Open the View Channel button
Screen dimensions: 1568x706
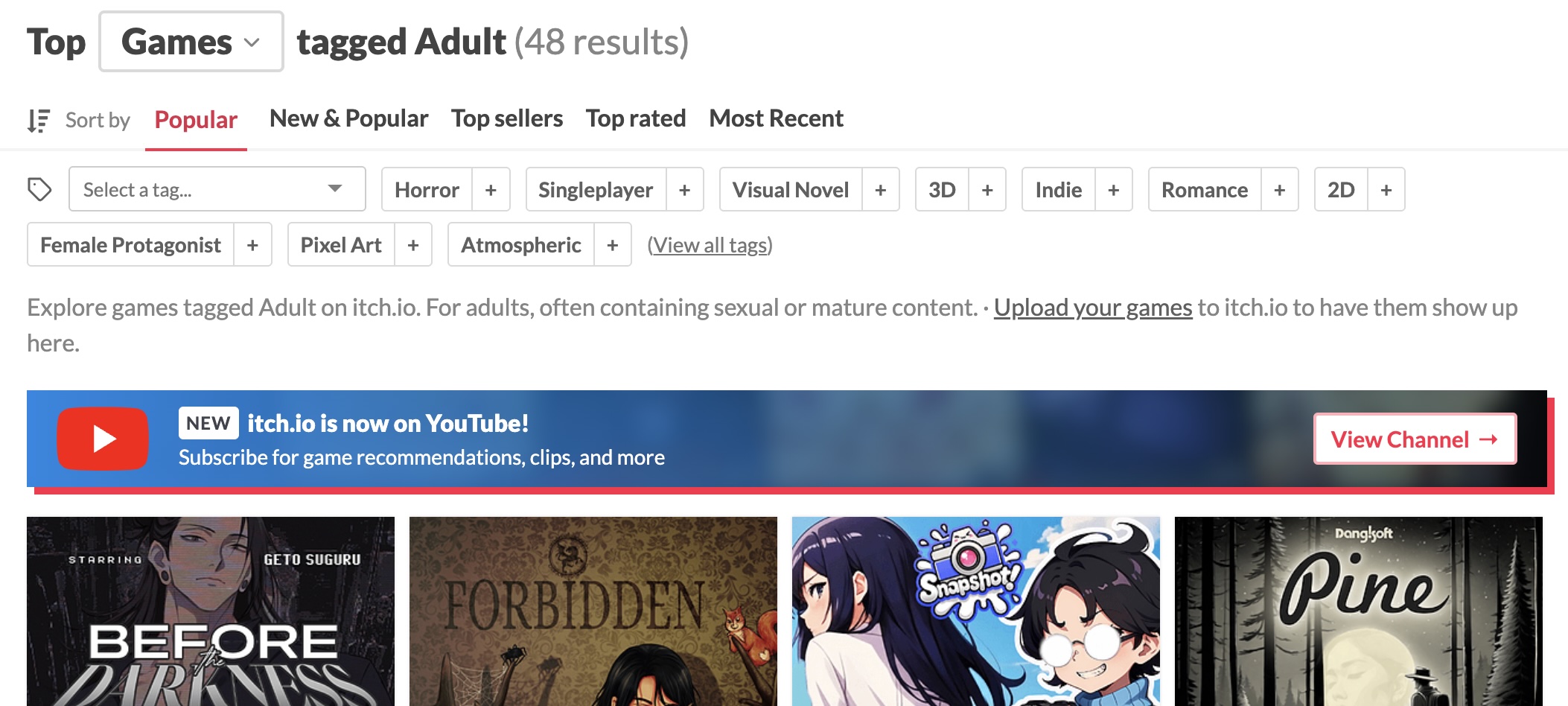pos(1415,439)
